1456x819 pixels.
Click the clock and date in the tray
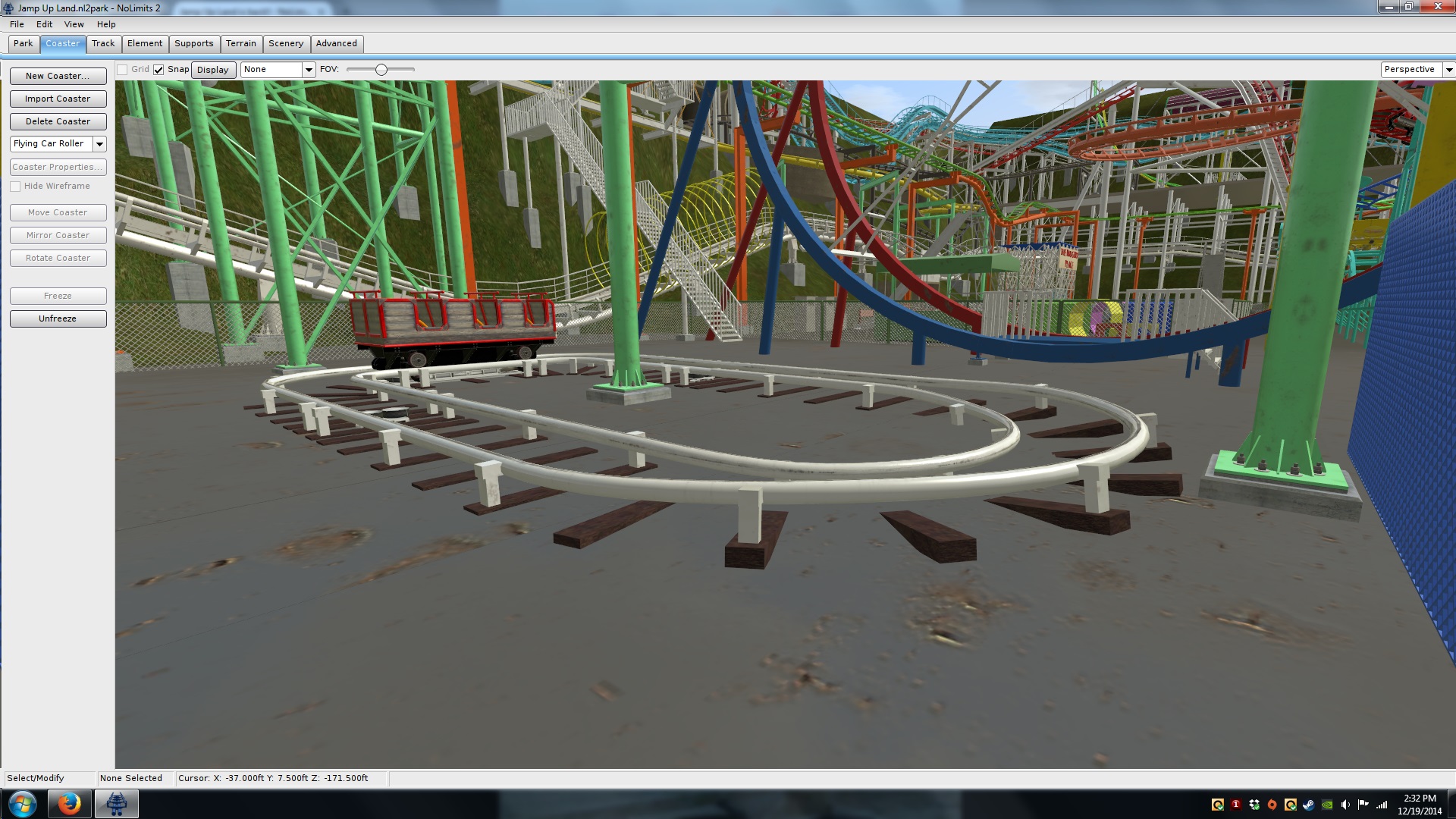click(1419, 805)
